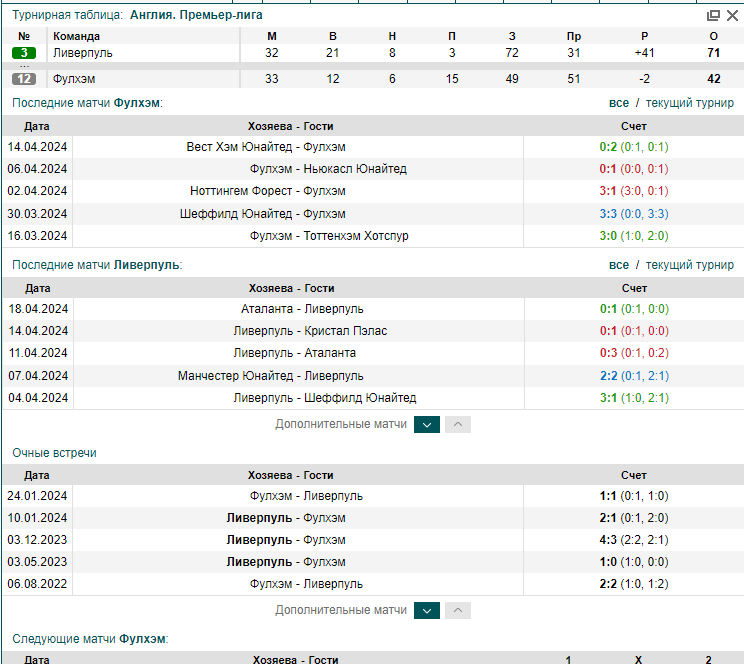Click match 'Шеффилд Юнайтед - Фулхэм'
744x664 pixels.
262,214
